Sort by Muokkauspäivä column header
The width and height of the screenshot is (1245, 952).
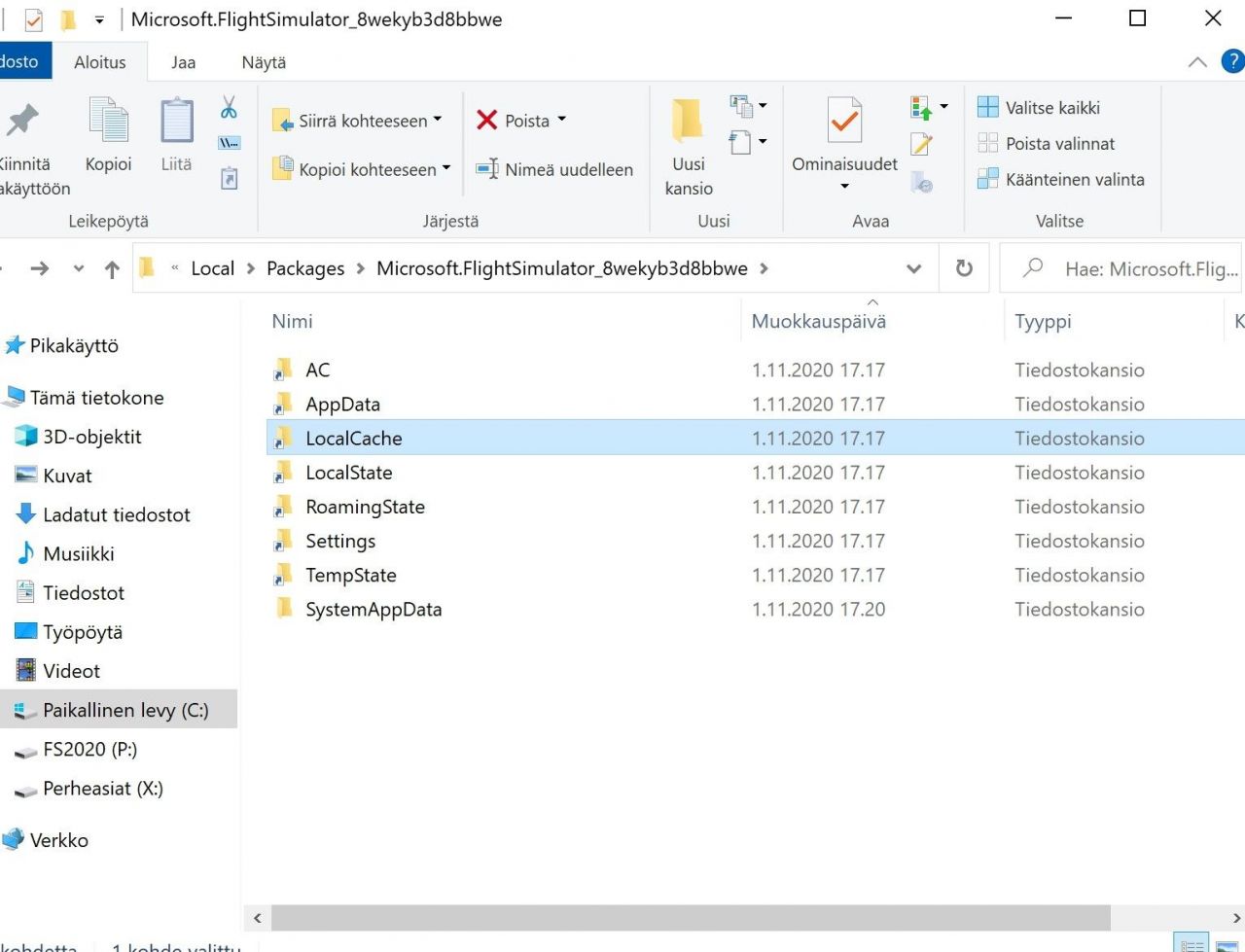point(819,322)
